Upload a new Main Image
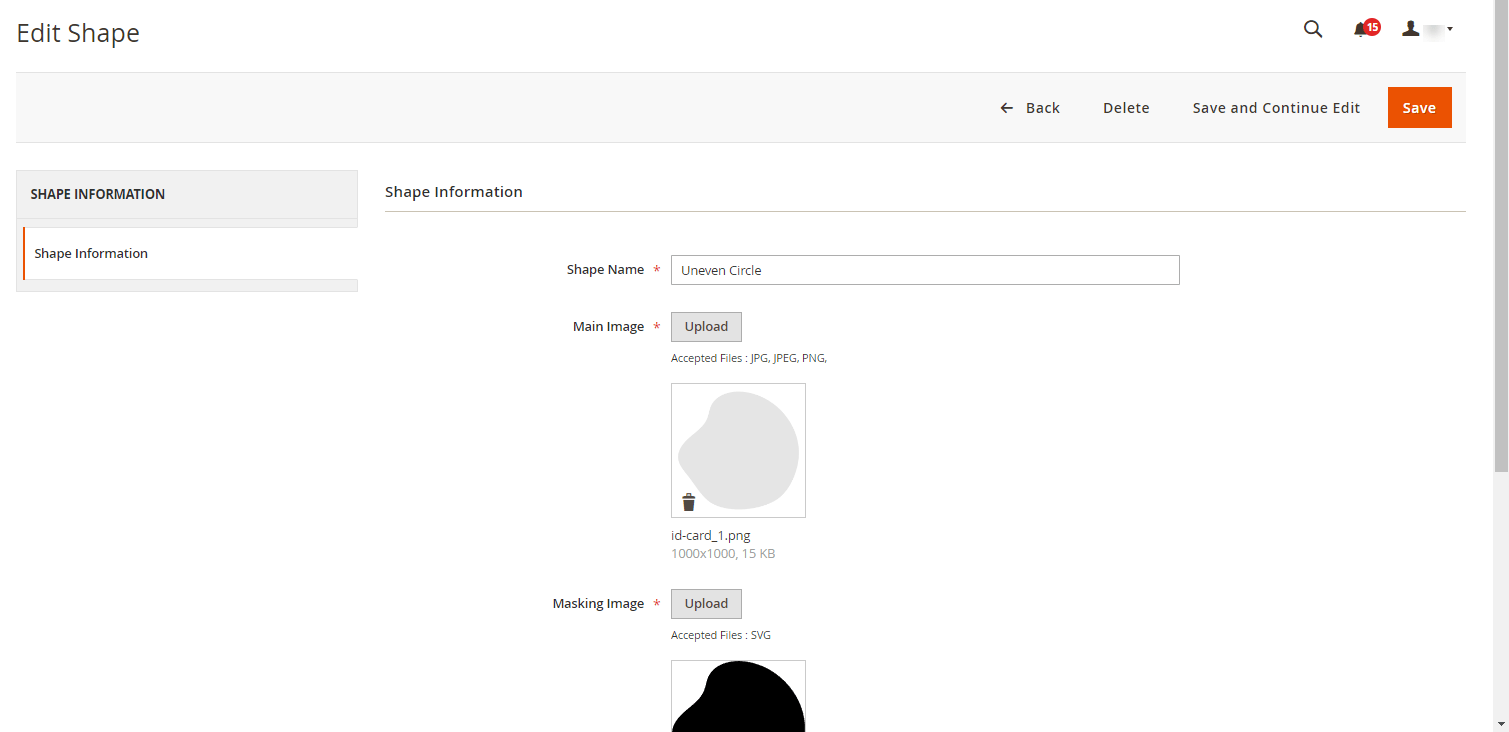Image resolution: width=1509 pixels, height=732 pixels. point(706,327)
